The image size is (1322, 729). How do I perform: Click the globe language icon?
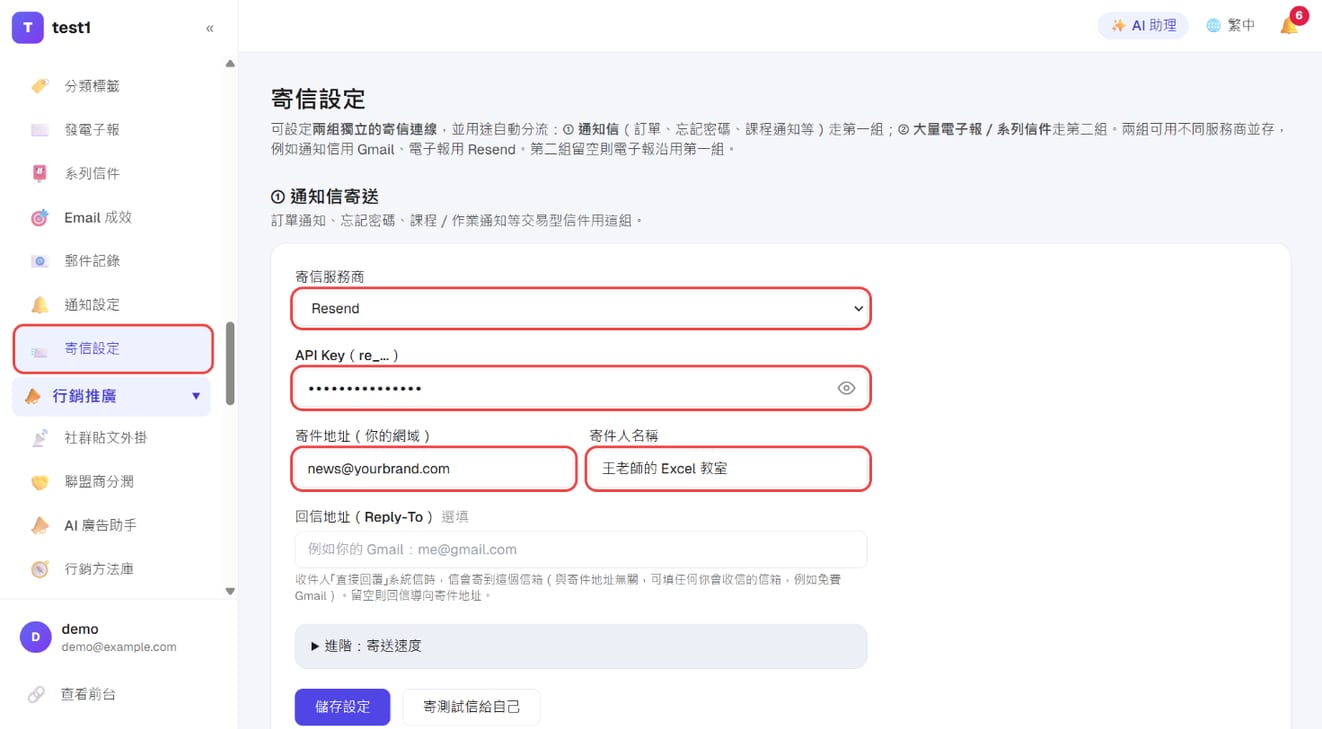pyautogui.click(x=1214, y=26)
